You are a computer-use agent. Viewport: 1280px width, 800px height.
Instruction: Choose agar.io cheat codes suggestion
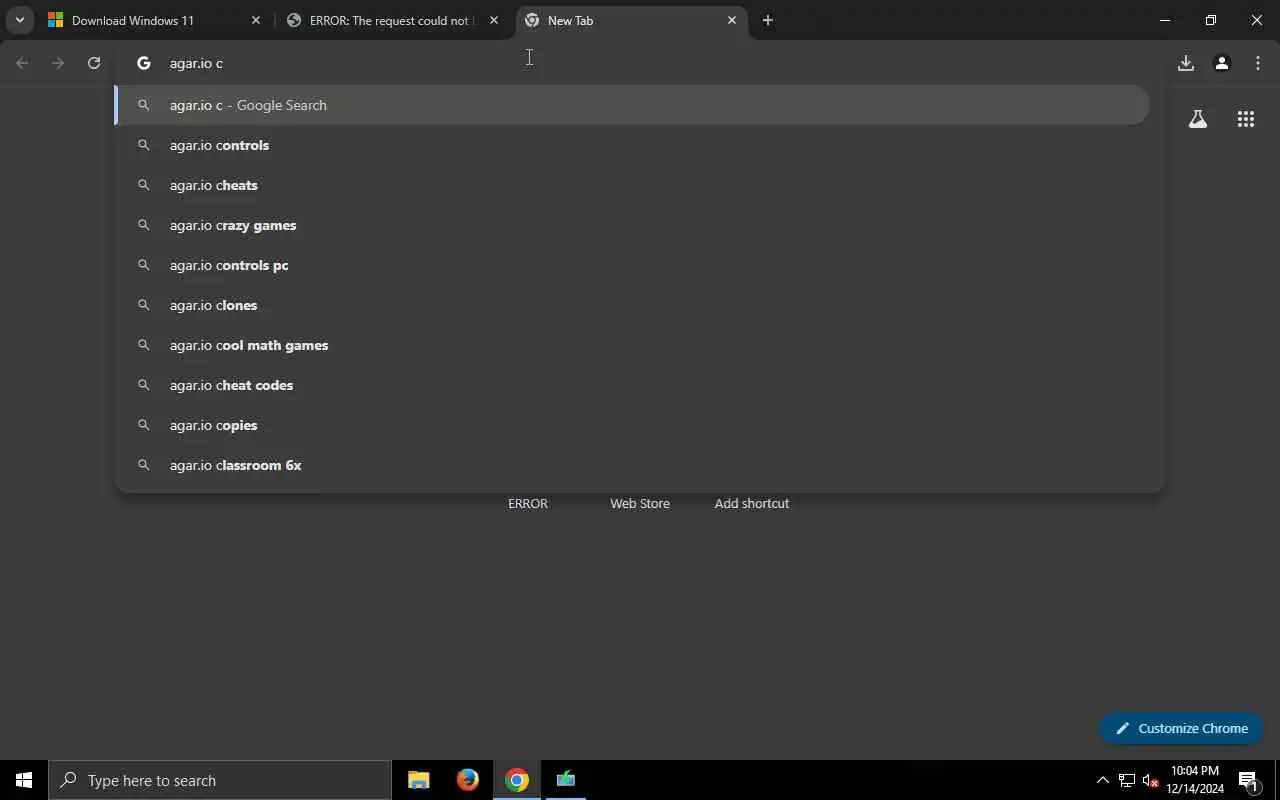[x=632, y=385]
